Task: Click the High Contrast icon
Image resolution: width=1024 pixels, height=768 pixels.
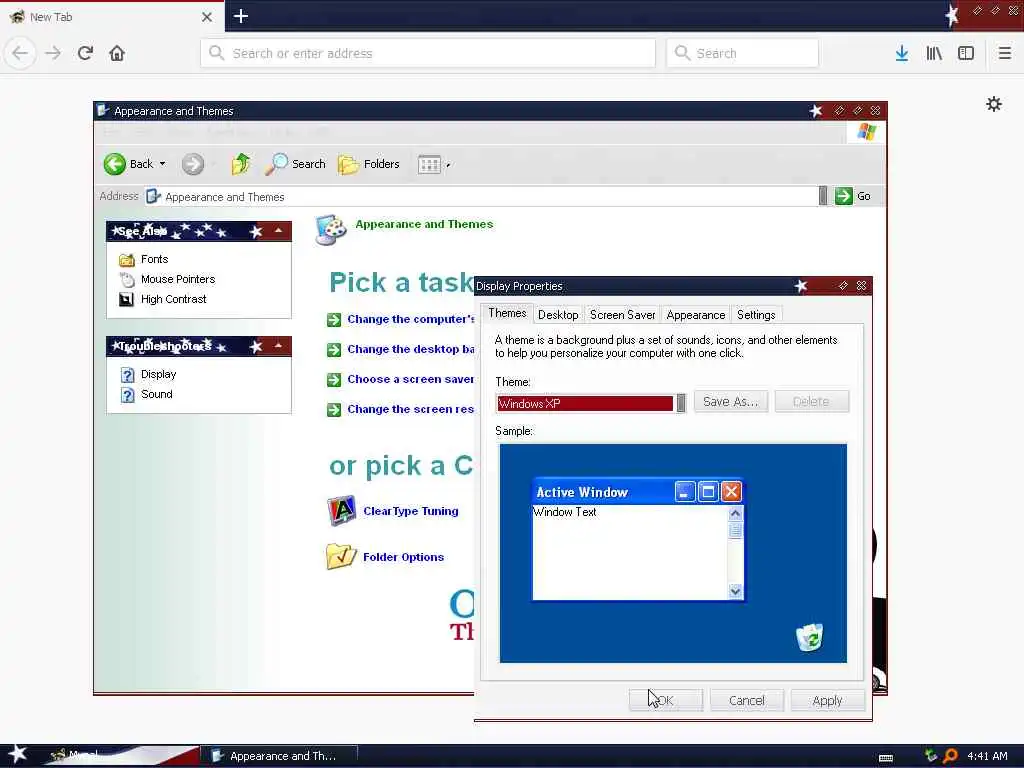Action: pos(127,299)
